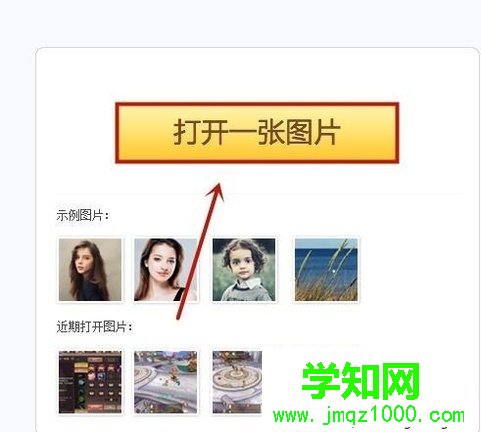Select the second recent game arena thumbnail
This screenshot has width=481, height=432.
click(166, 382)
